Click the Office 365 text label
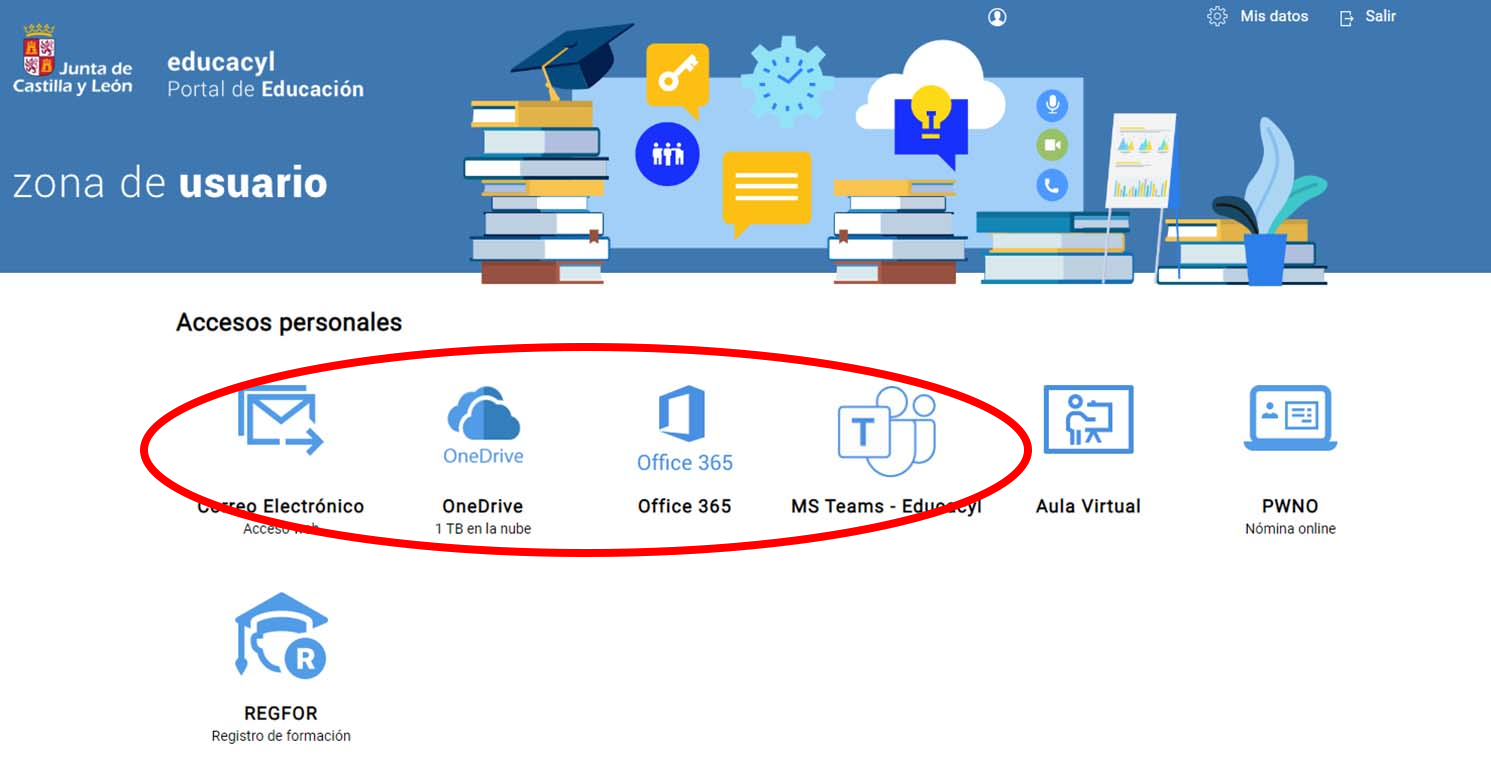1491x758 pixels. coord(685,506)
